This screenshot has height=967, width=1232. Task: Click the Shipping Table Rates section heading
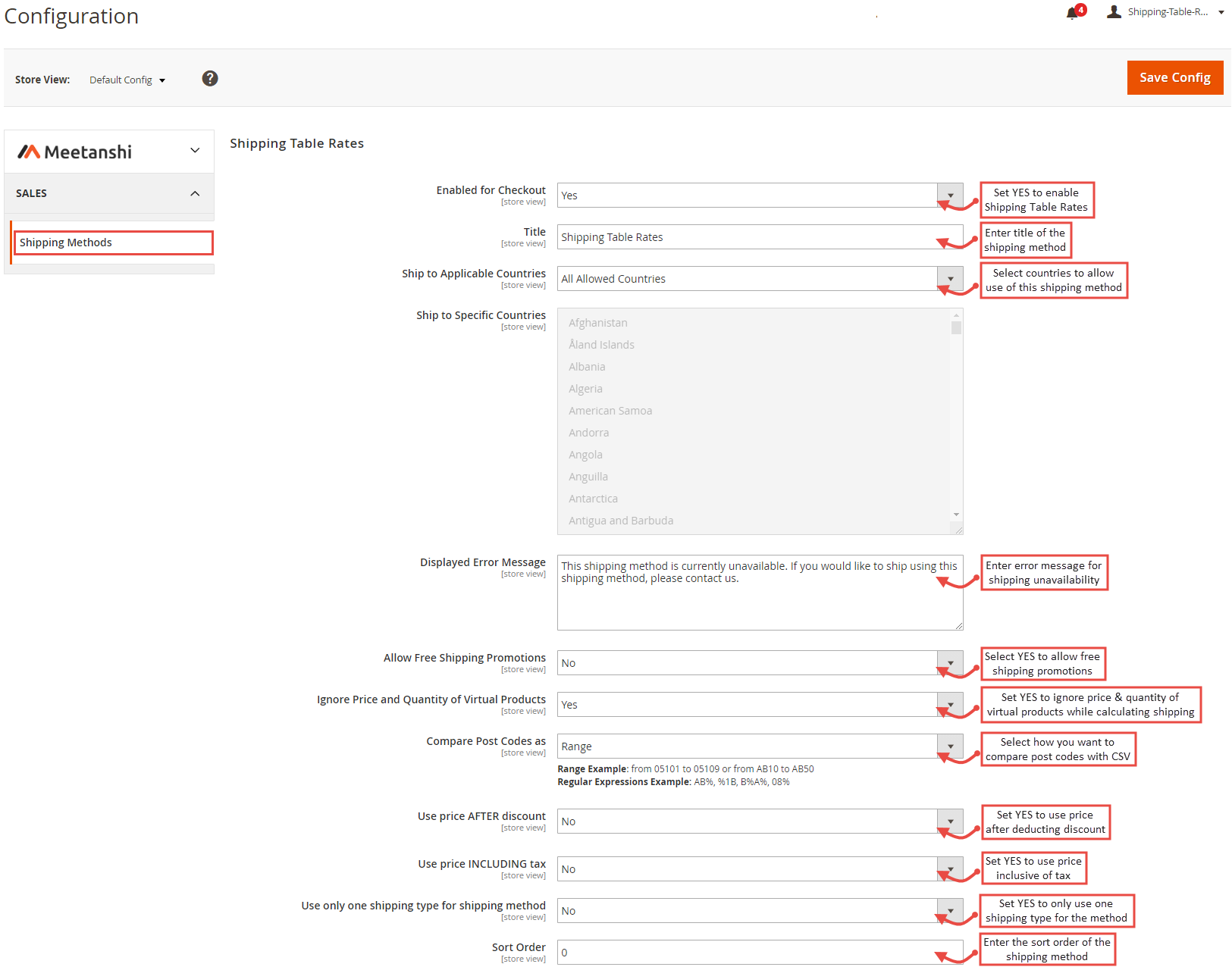296,143
